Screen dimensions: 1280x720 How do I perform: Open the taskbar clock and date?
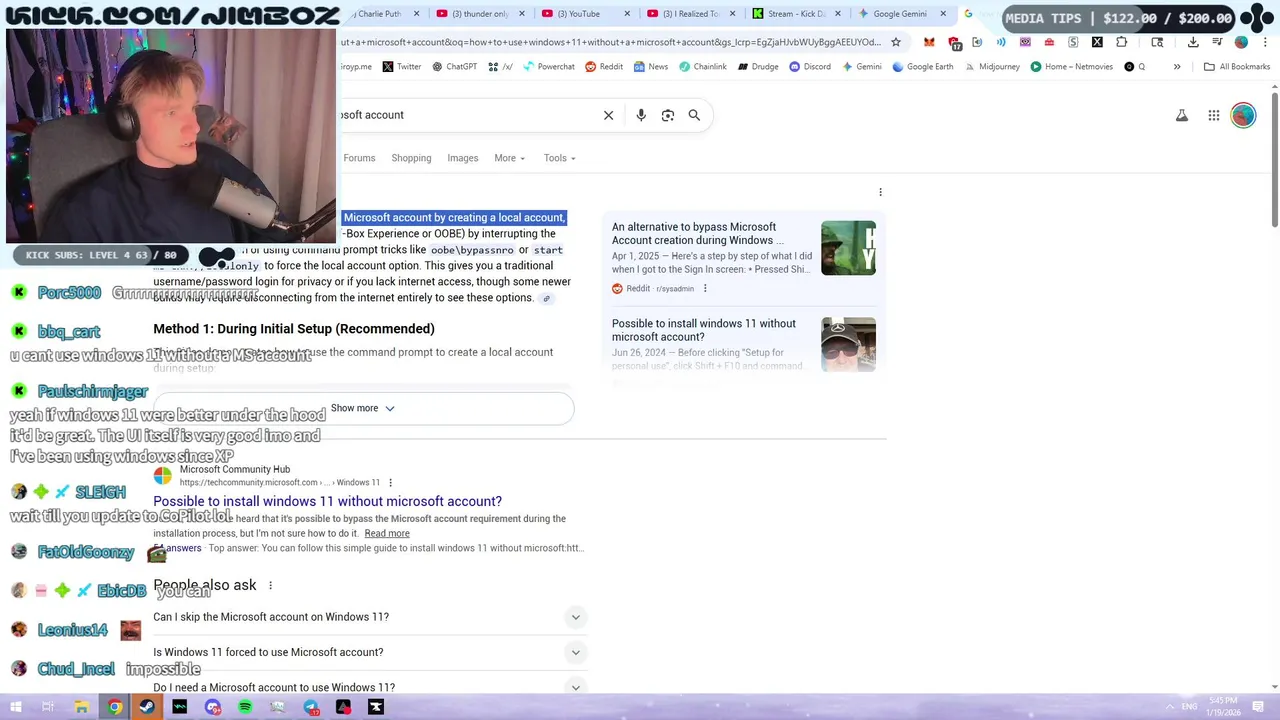pos(1223,707)
